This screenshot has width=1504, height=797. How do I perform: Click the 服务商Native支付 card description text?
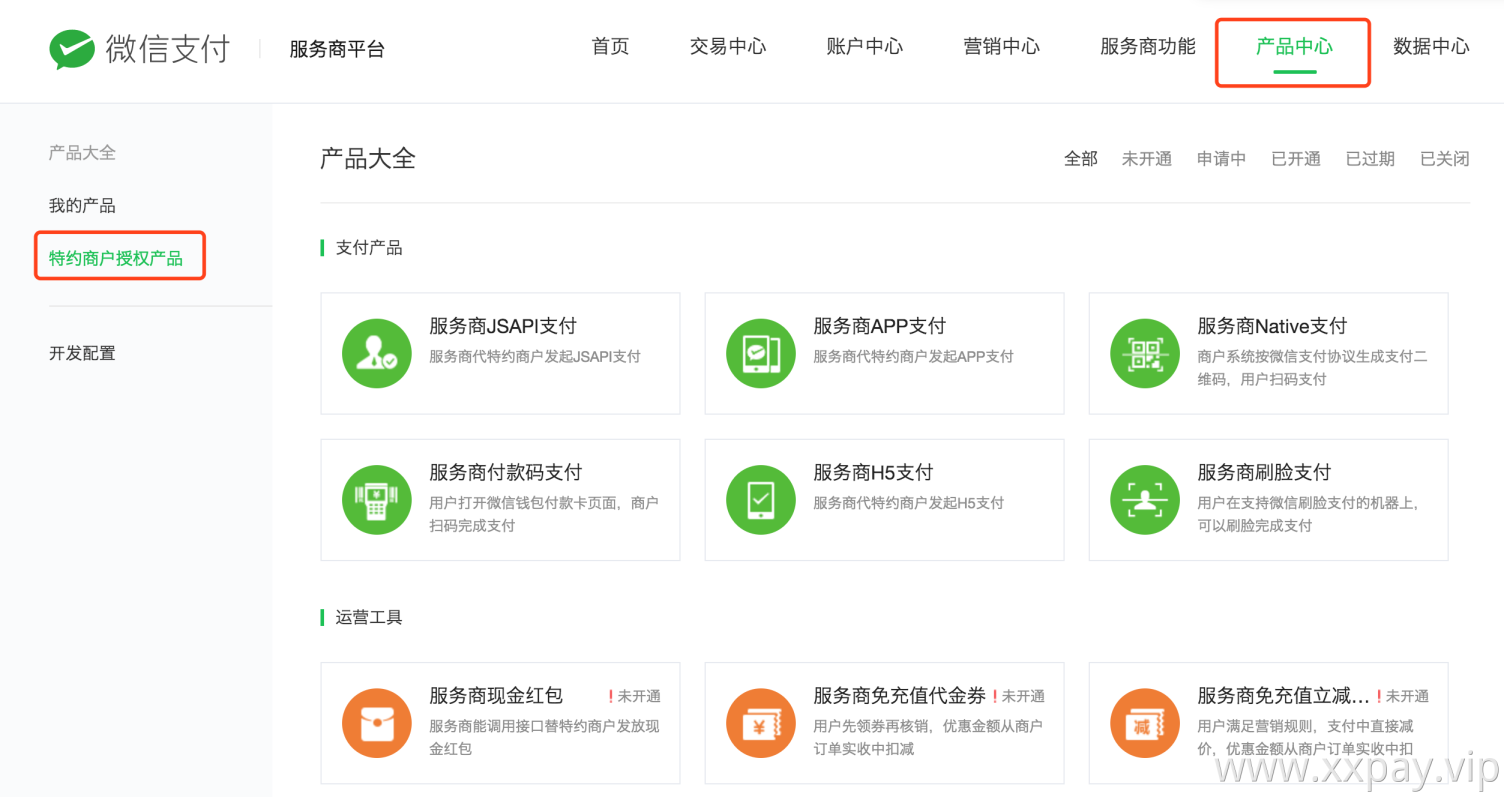[x=1312, y=368]
